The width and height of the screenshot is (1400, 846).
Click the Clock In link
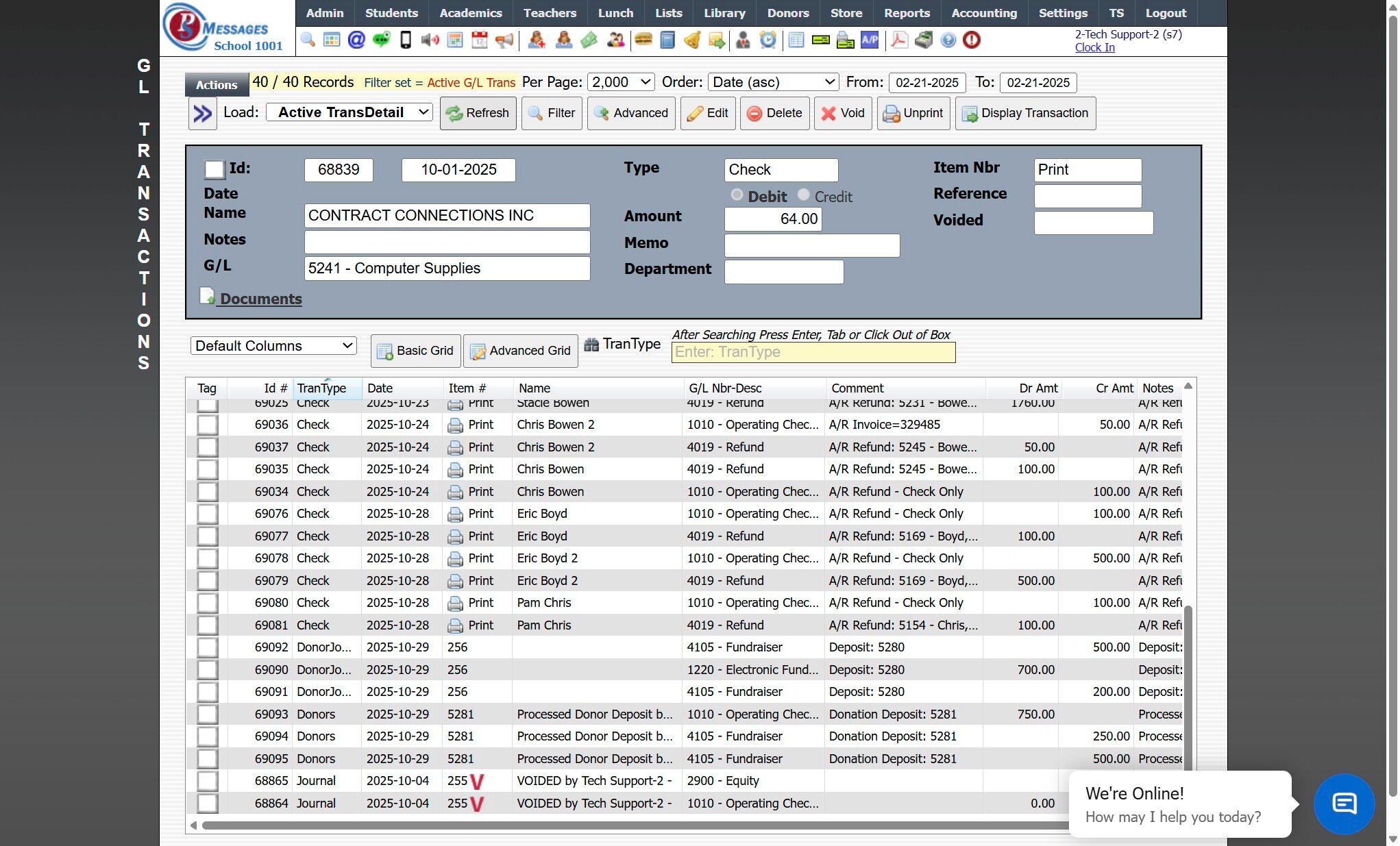click(1094, 47)
